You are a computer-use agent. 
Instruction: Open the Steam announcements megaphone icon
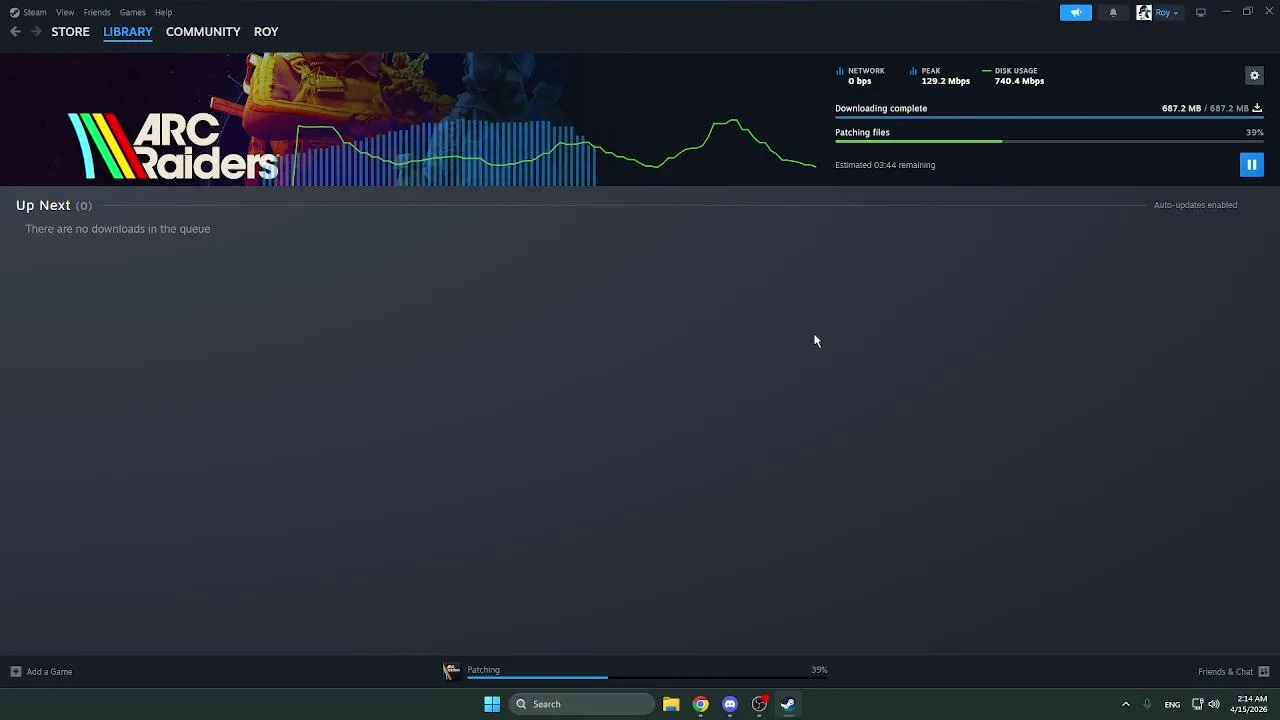[x=1076, y=12]
